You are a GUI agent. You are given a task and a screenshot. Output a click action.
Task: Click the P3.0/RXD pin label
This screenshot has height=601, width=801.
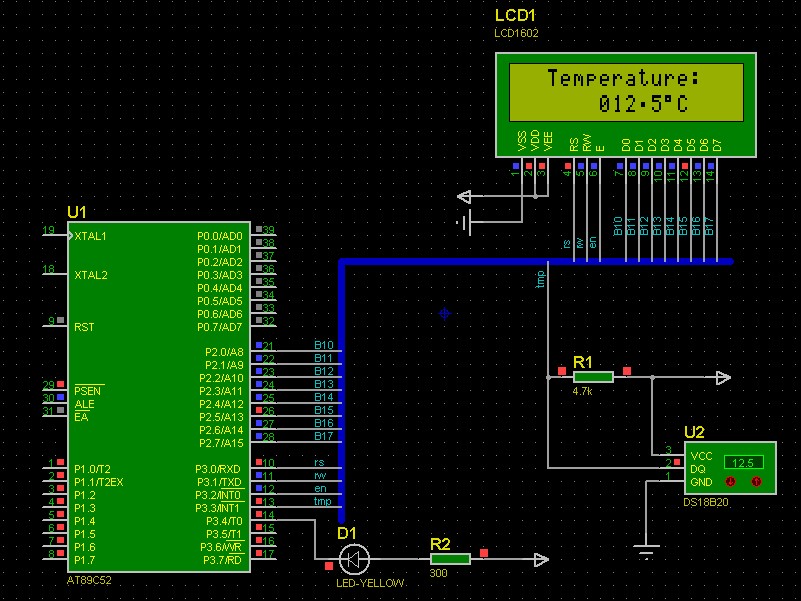(x=218, y=469)
